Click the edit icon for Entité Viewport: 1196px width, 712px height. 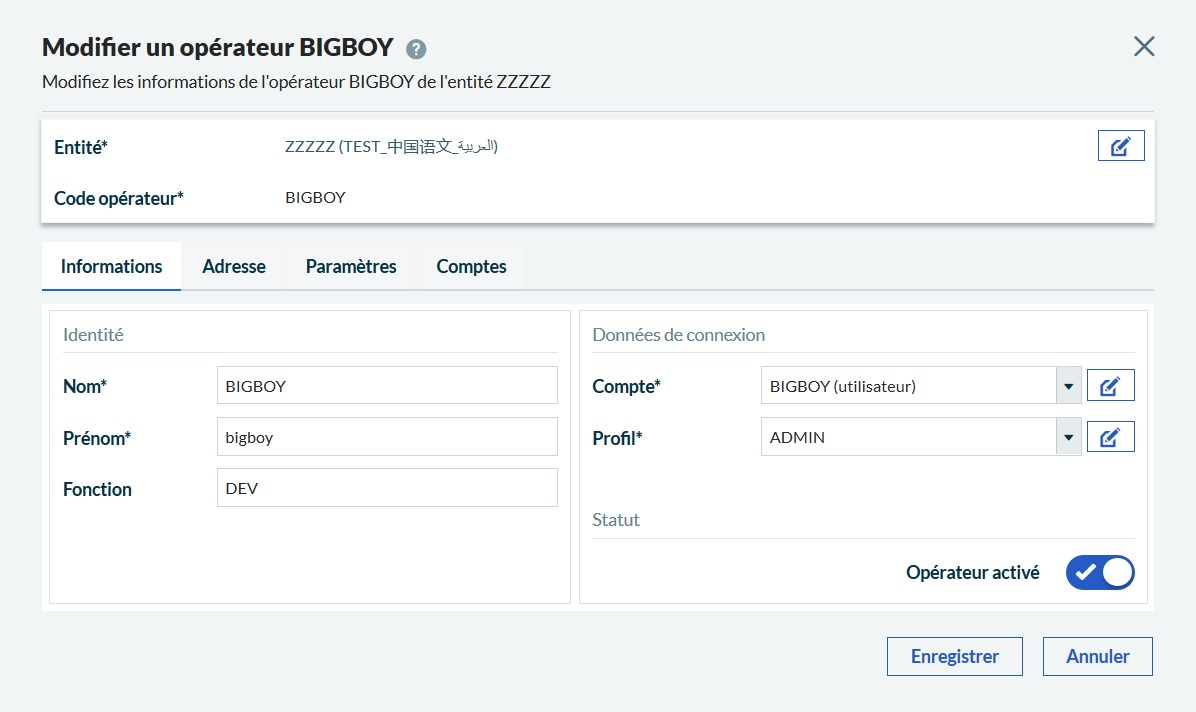(1120, 146)
